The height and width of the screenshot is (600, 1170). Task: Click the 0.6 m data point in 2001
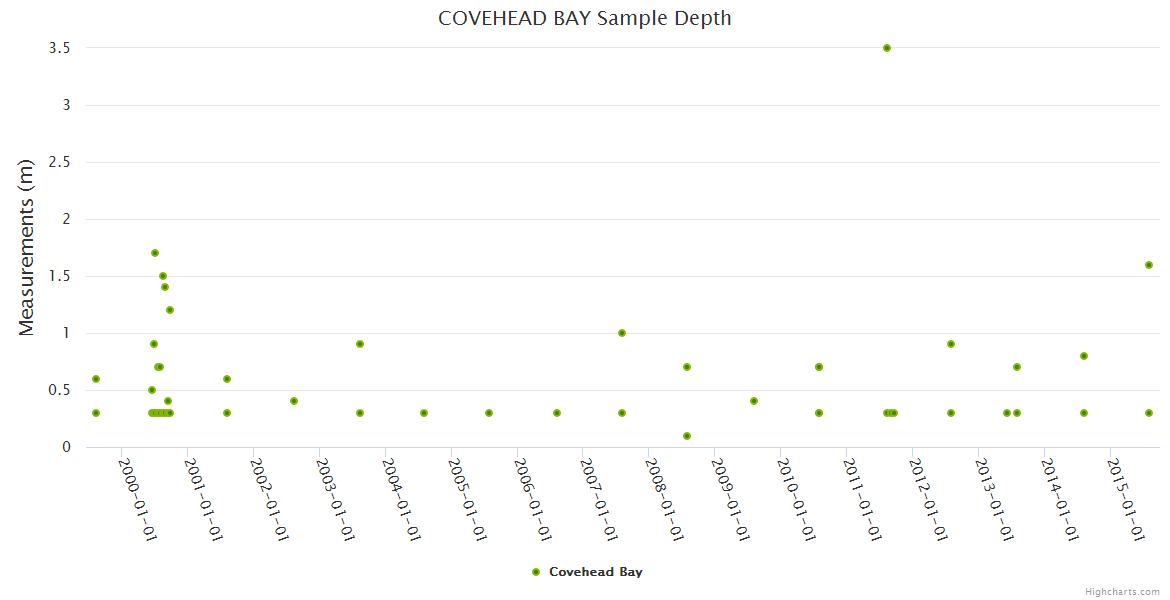pyautogui.click(x=227, y=379)
